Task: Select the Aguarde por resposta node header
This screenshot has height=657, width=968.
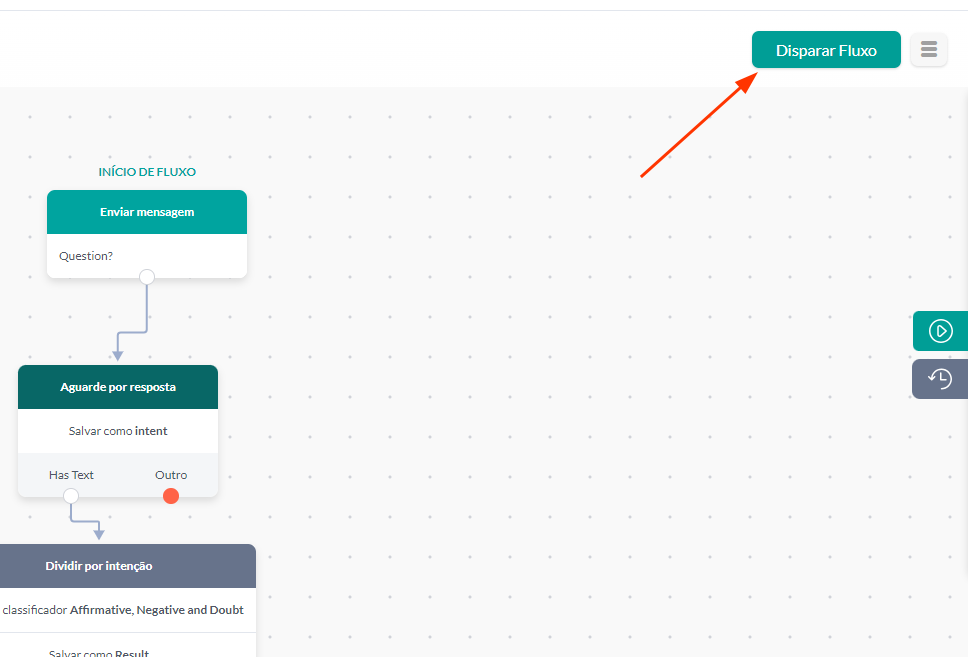Action: click(x=118, y=387)
